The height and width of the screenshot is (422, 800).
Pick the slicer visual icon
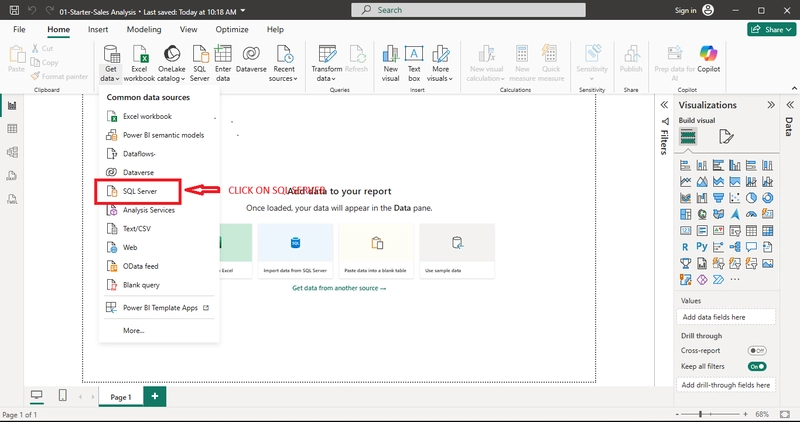tap(735, 231)
